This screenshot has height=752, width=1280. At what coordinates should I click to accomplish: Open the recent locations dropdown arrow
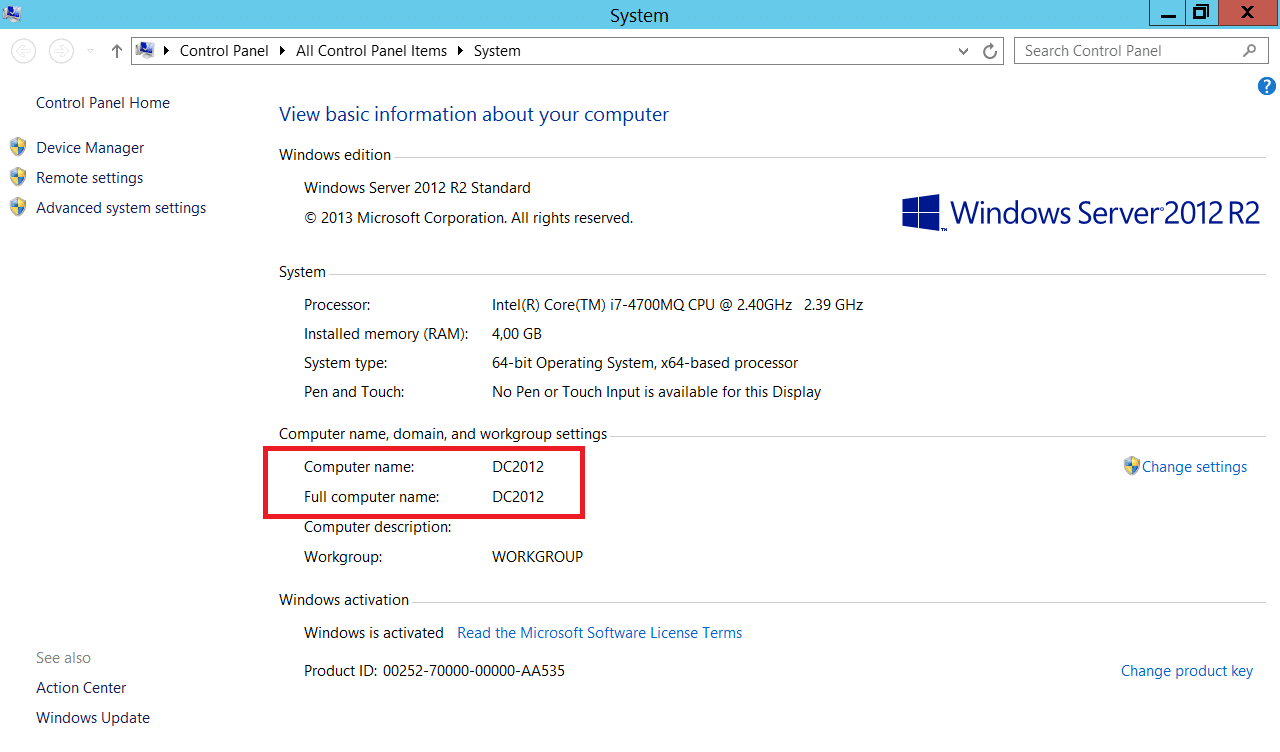point(91,51)
